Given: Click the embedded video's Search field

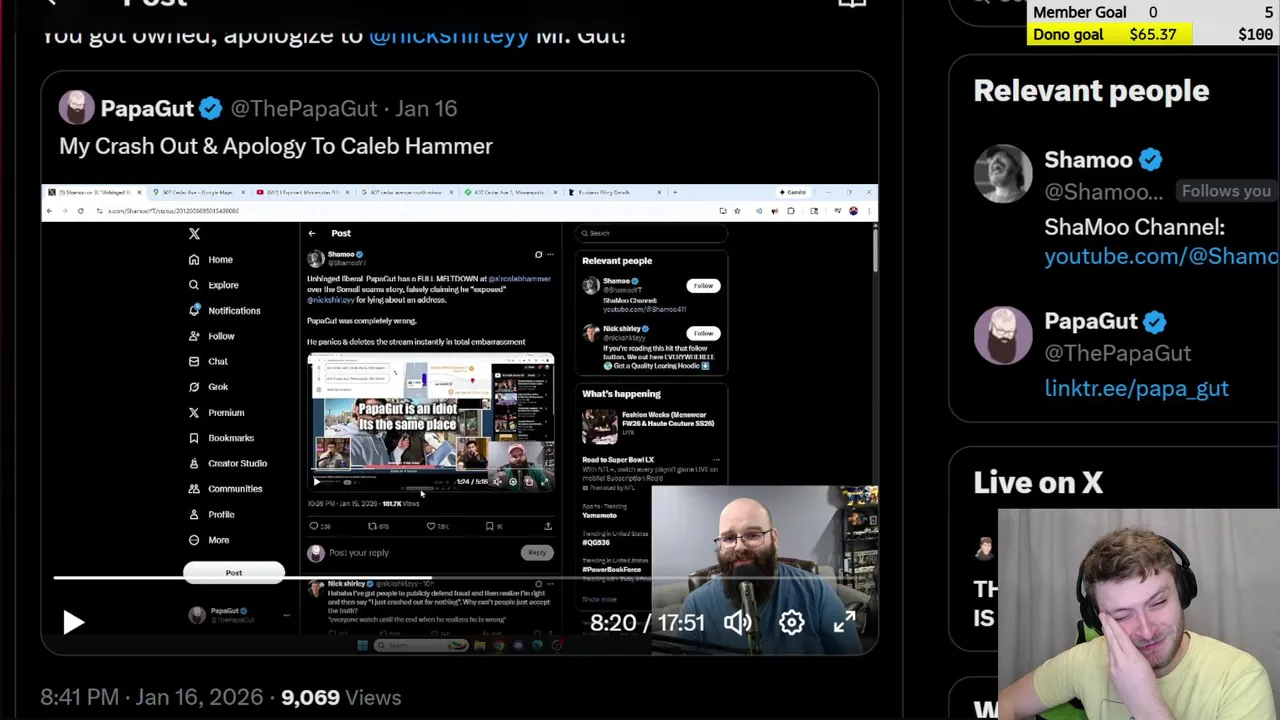Looking at the screenshot, I should point(651,233).
